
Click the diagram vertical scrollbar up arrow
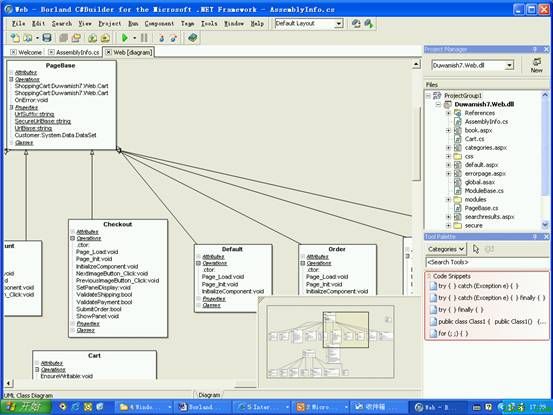point(417,64)
